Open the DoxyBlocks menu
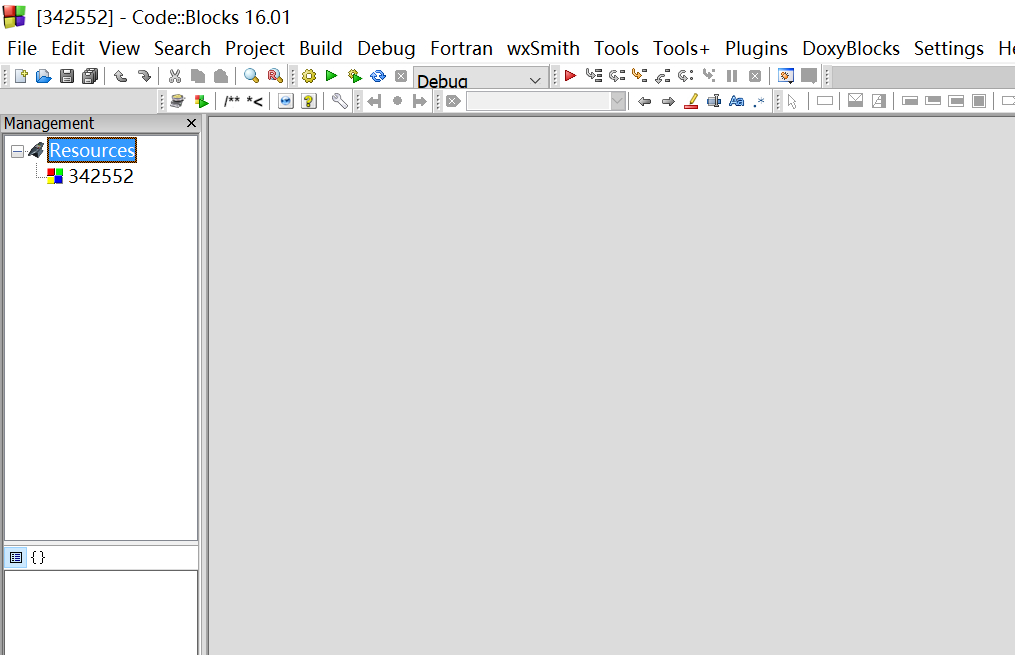 (x=851, y=49)
